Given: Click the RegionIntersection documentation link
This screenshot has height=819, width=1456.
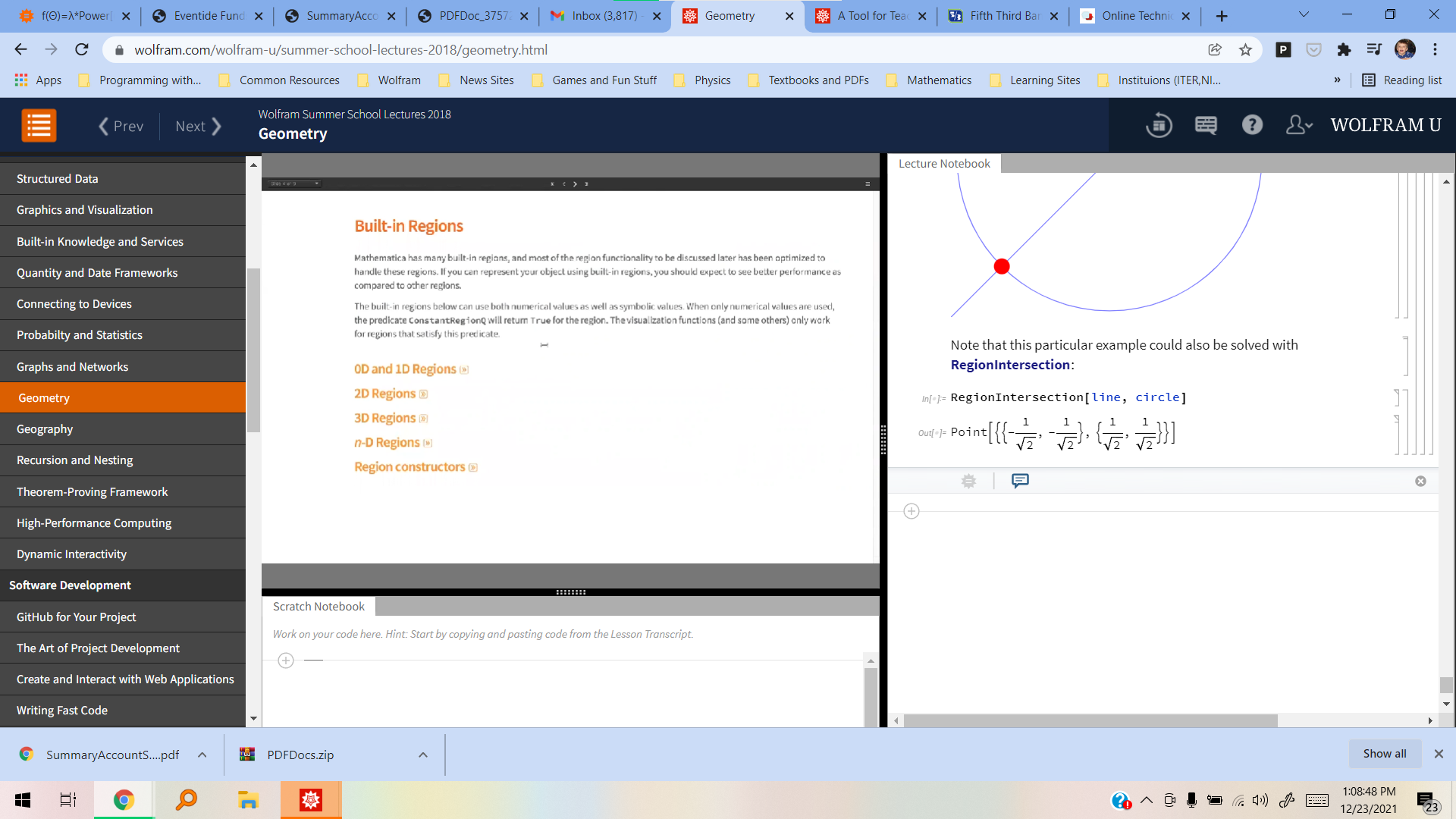Looking at the screenshot, I should (1010, 365).
